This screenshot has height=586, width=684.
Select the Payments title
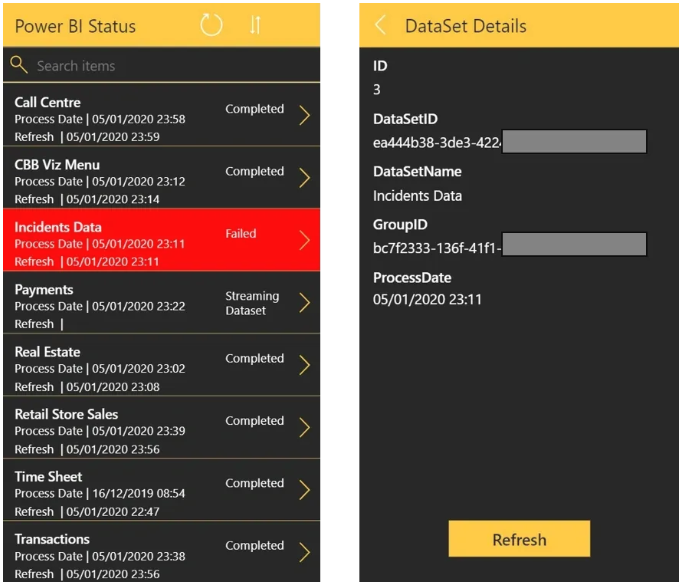(44, 290)
